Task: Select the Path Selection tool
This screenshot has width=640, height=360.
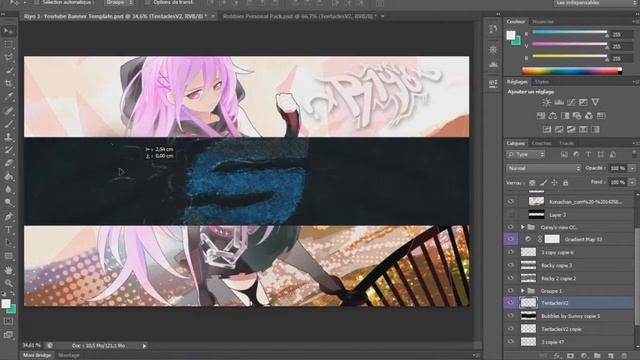Action: [8, 243]
